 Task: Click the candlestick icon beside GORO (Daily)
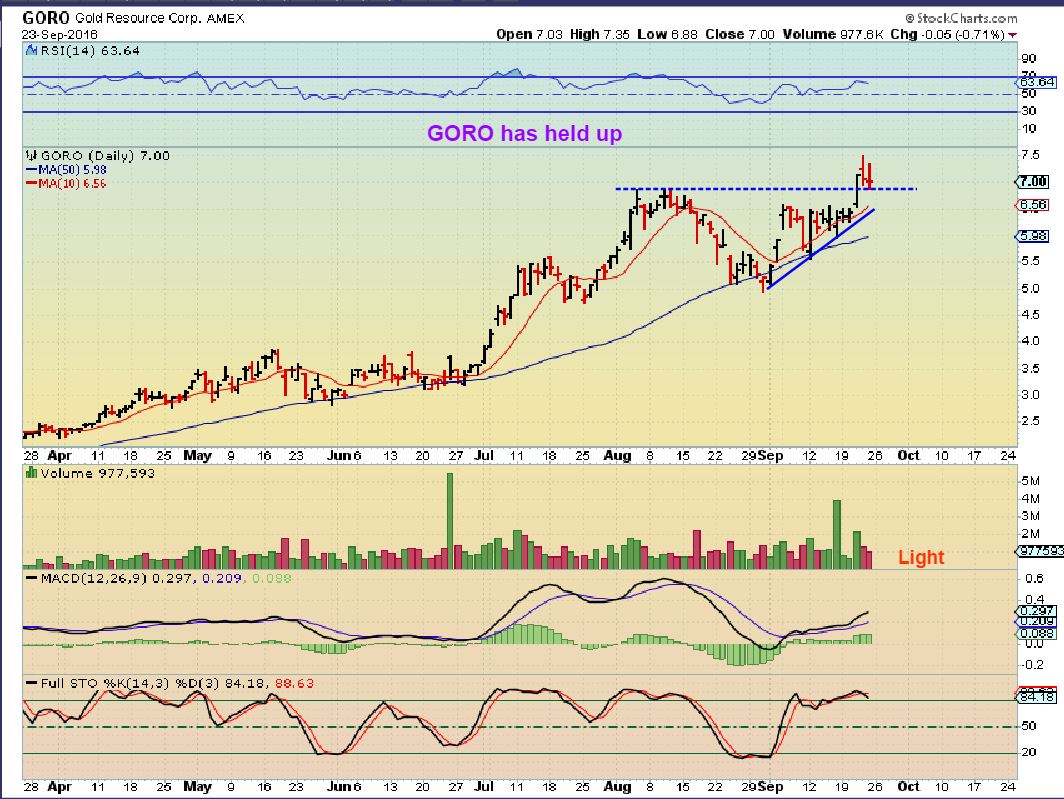[31, 155]
